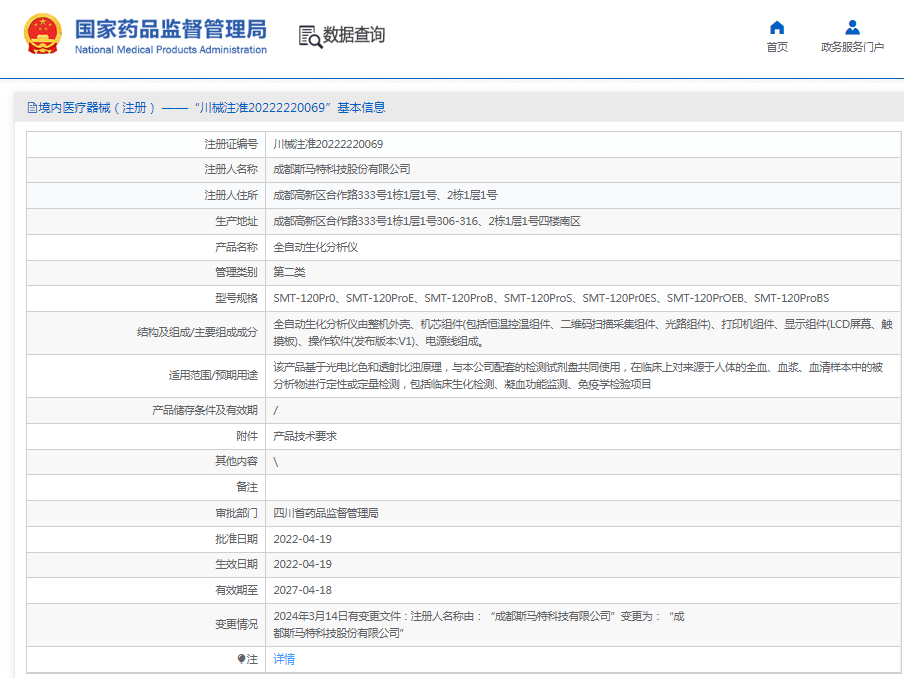Screen dimensions: 904x678
Task: Click the government service portal user icon
Action: point(852,27)
